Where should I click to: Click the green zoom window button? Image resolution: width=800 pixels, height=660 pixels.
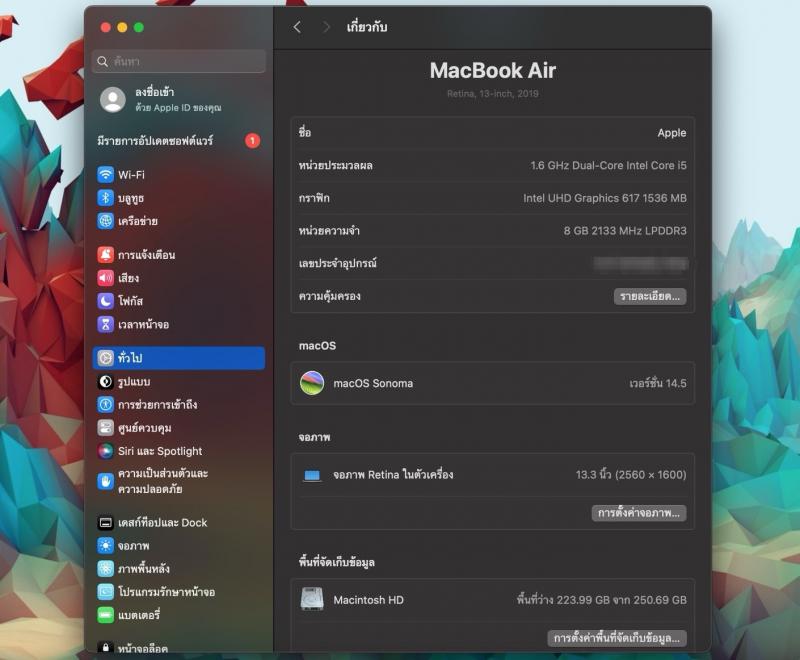pos(139,28)
